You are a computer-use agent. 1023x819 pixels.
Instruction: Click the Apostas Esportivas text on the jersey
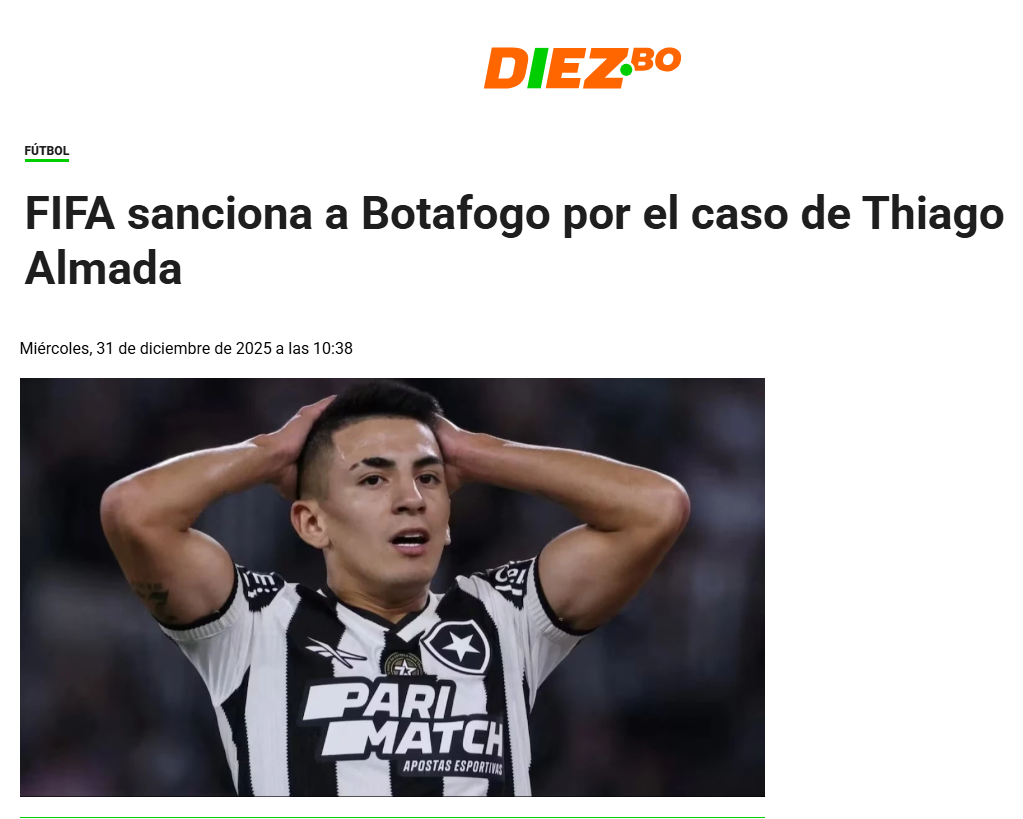point(452,767)
